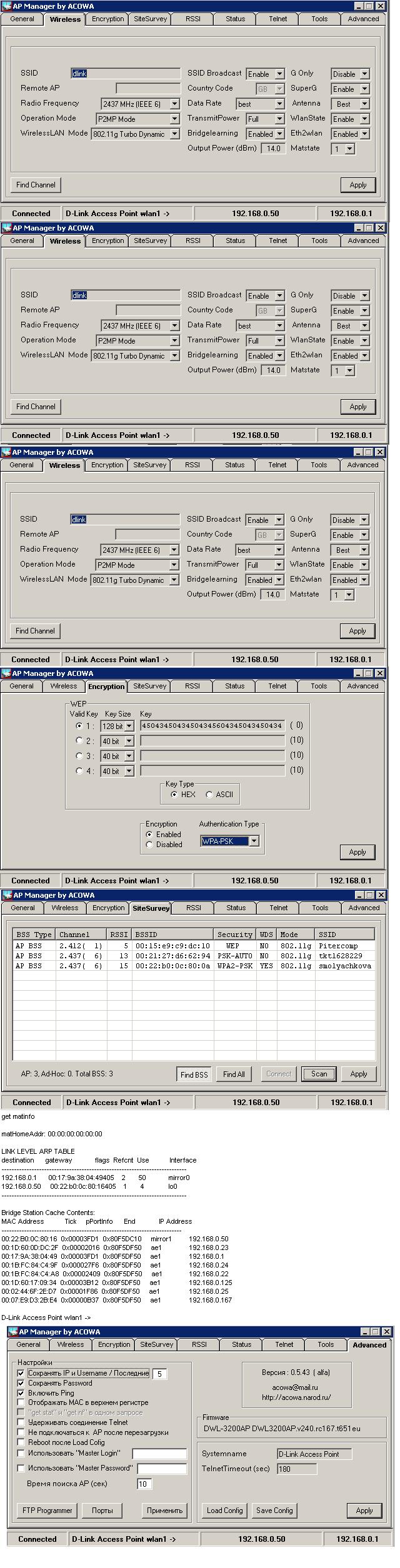Open the Authentication Type WPA-PSK dropdown

[x=254, y=841]
